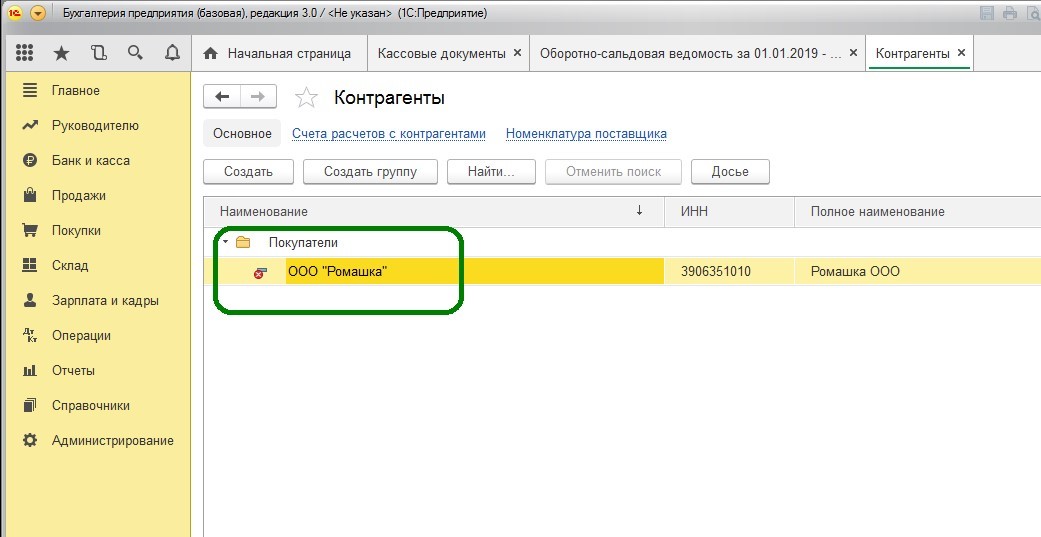Click the shopping bag icon for Продажи

(30, 195)
